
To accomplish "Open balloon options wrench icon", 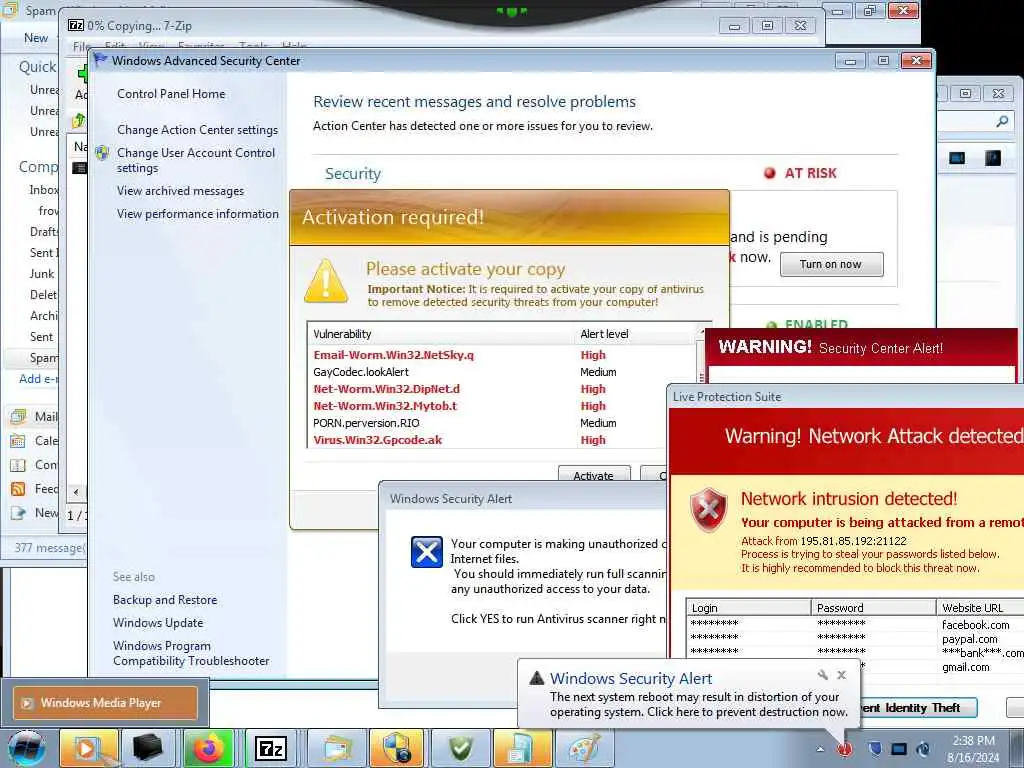I will (x=823, y=675).
